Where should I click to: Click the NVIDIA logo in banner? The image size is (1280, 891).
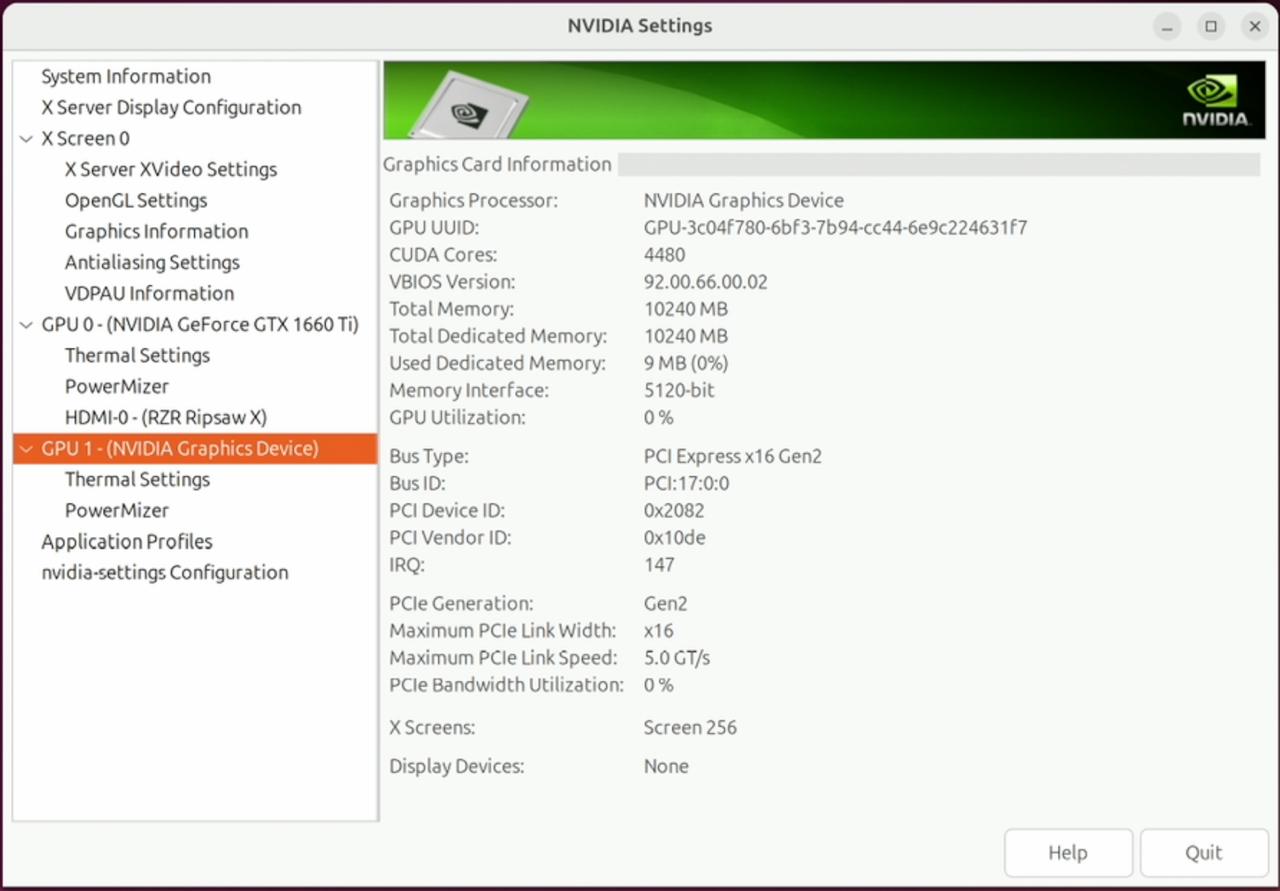tap(1215, 101)
